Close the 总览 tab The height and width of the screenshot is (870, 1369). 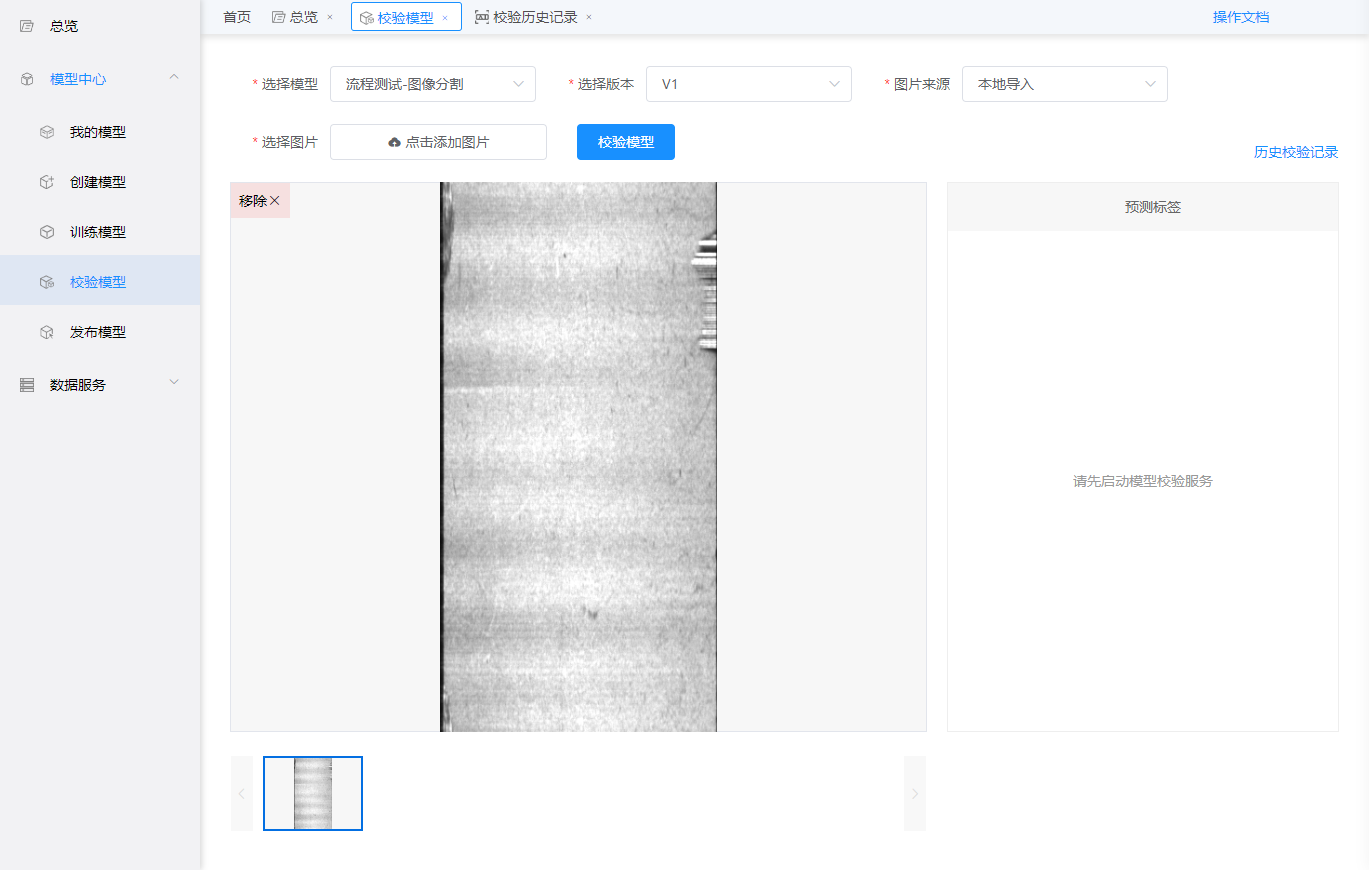[x=330, y=17]
